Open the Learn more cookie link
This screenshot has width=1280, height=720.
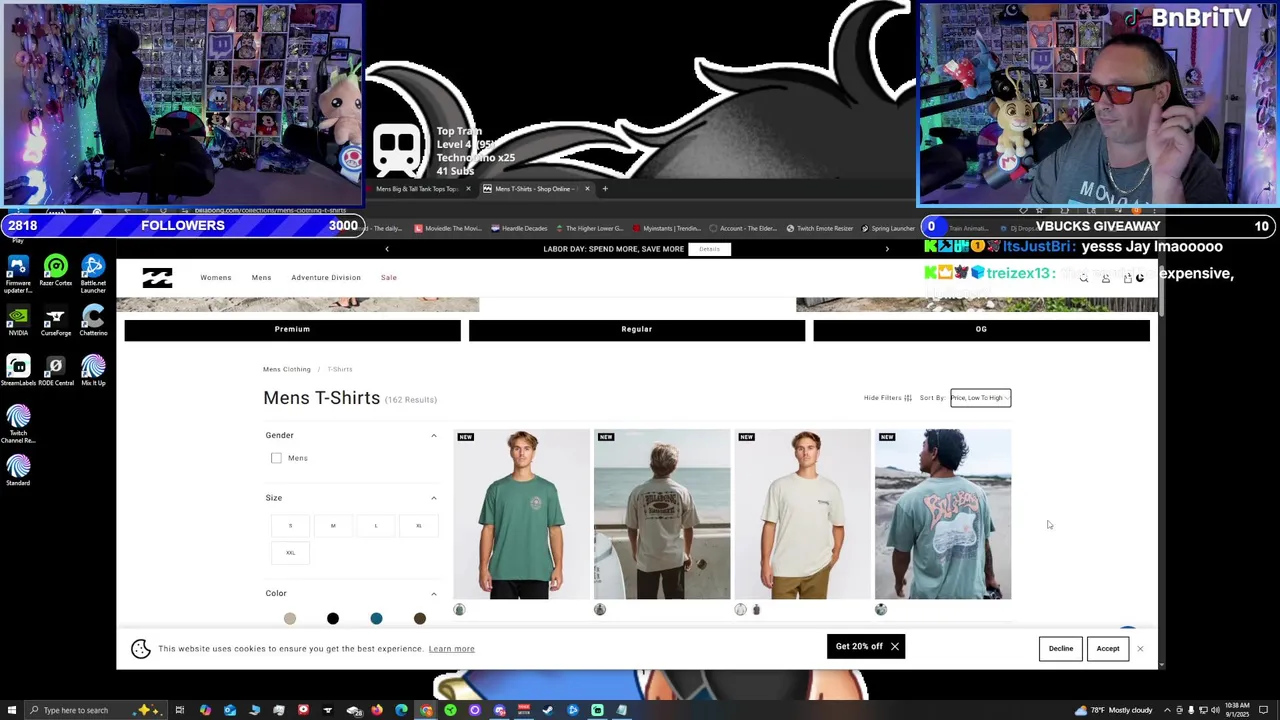[451, 649]
